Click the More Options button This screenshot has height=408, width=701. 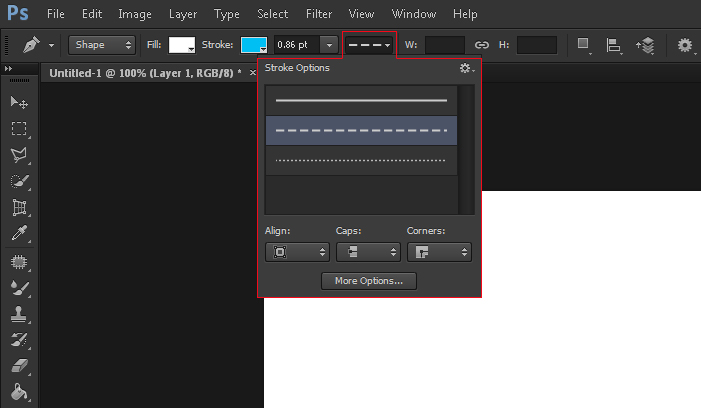coord(369,281)
